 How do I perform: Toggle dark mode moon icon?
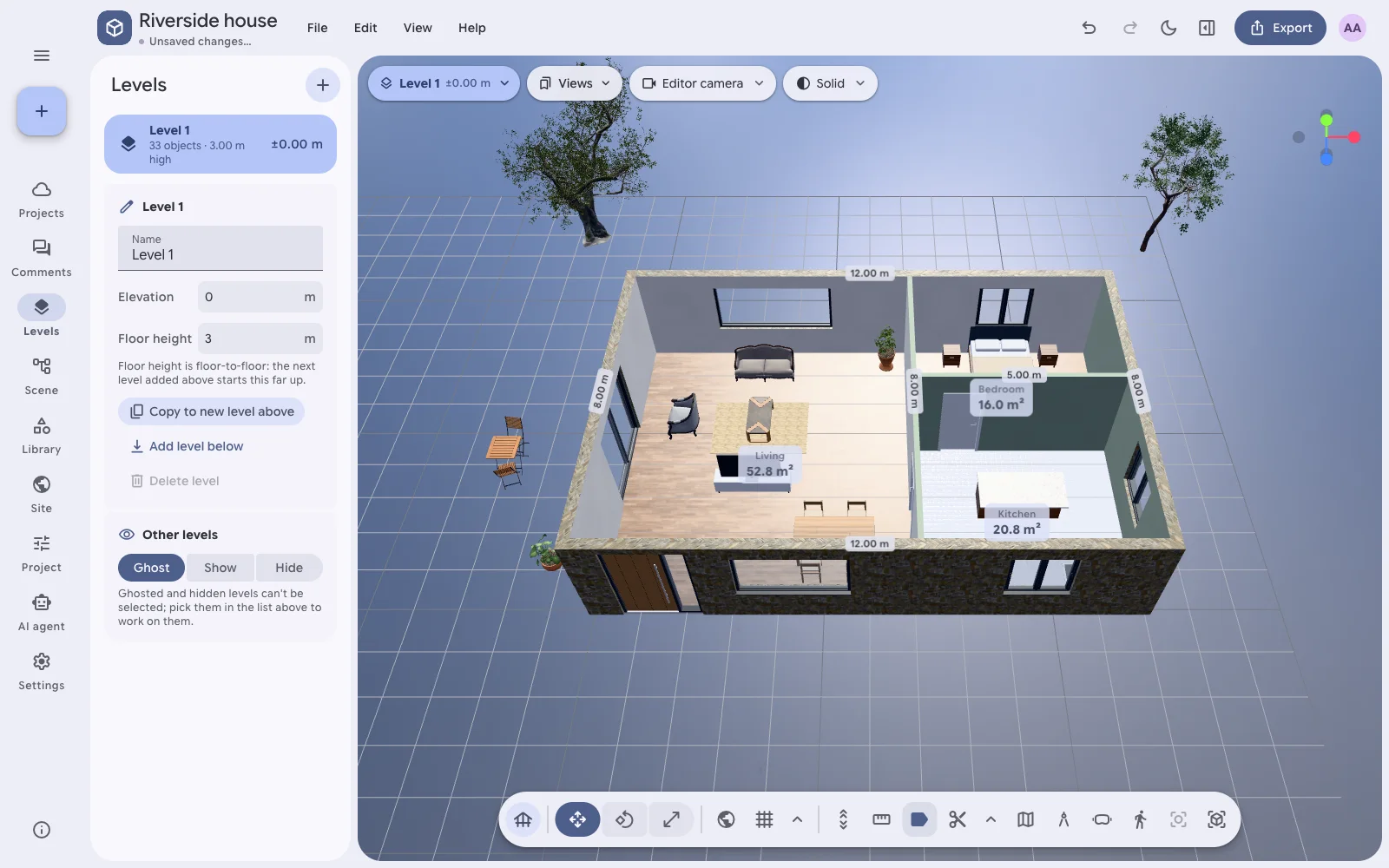1168,28
